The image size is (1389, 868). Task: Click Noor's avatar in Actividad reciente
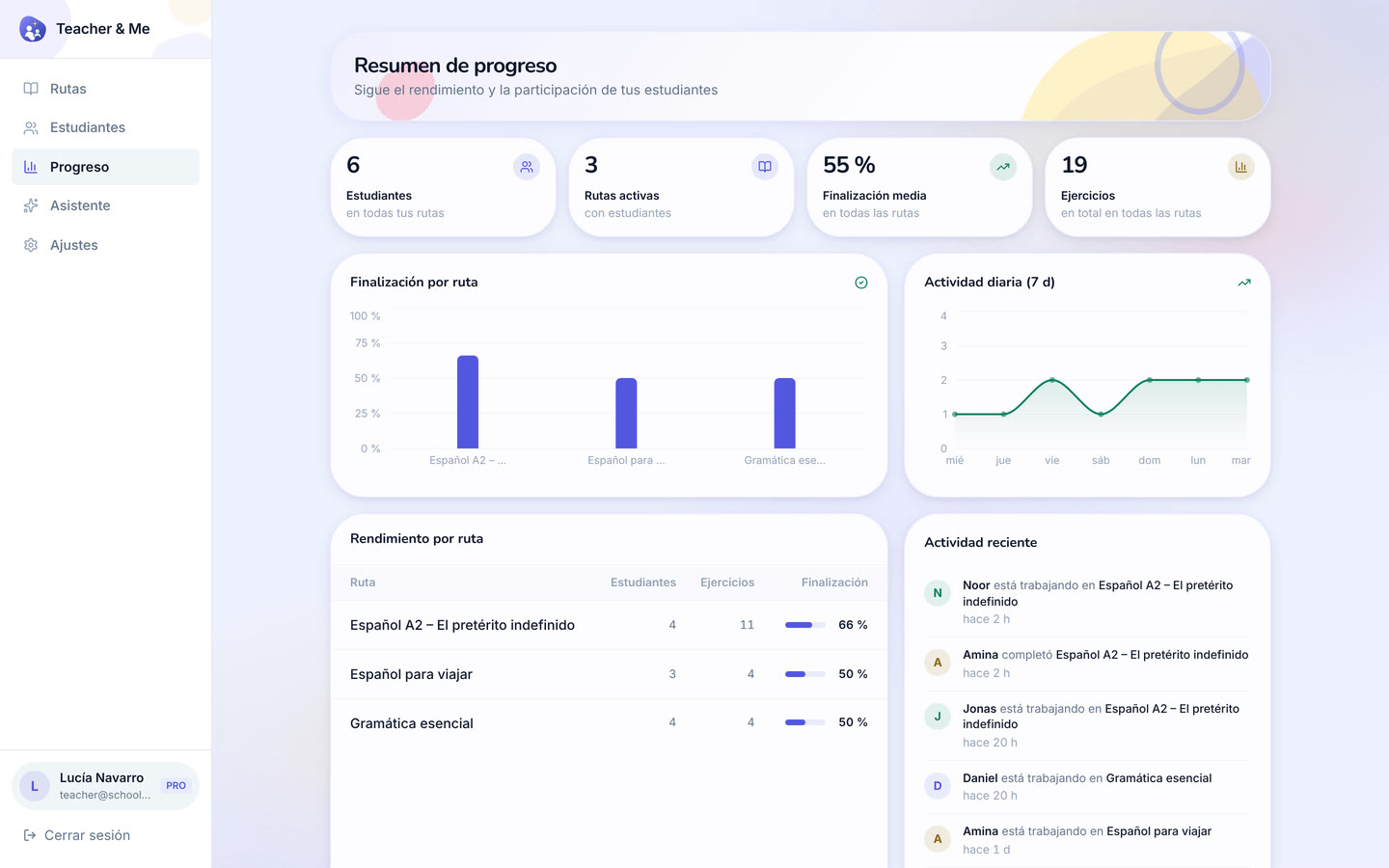[x=938, y=593]
